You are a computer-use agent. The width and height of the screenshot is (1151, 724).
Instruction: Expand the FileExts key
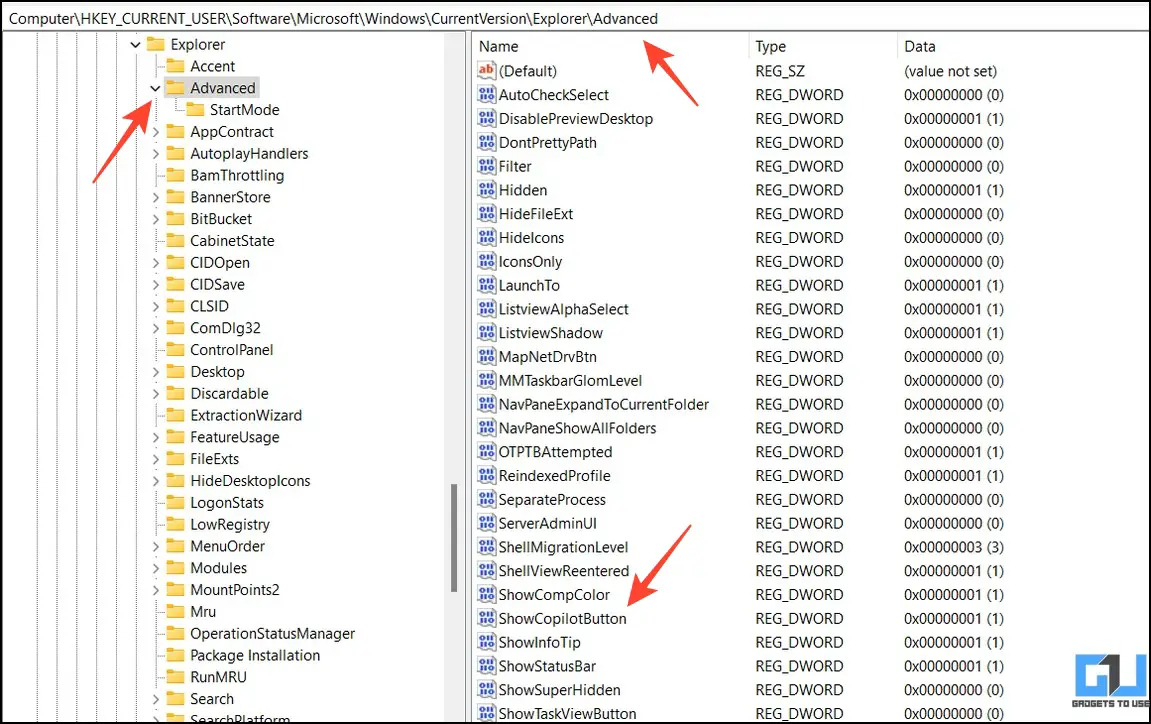click(156, 459)
